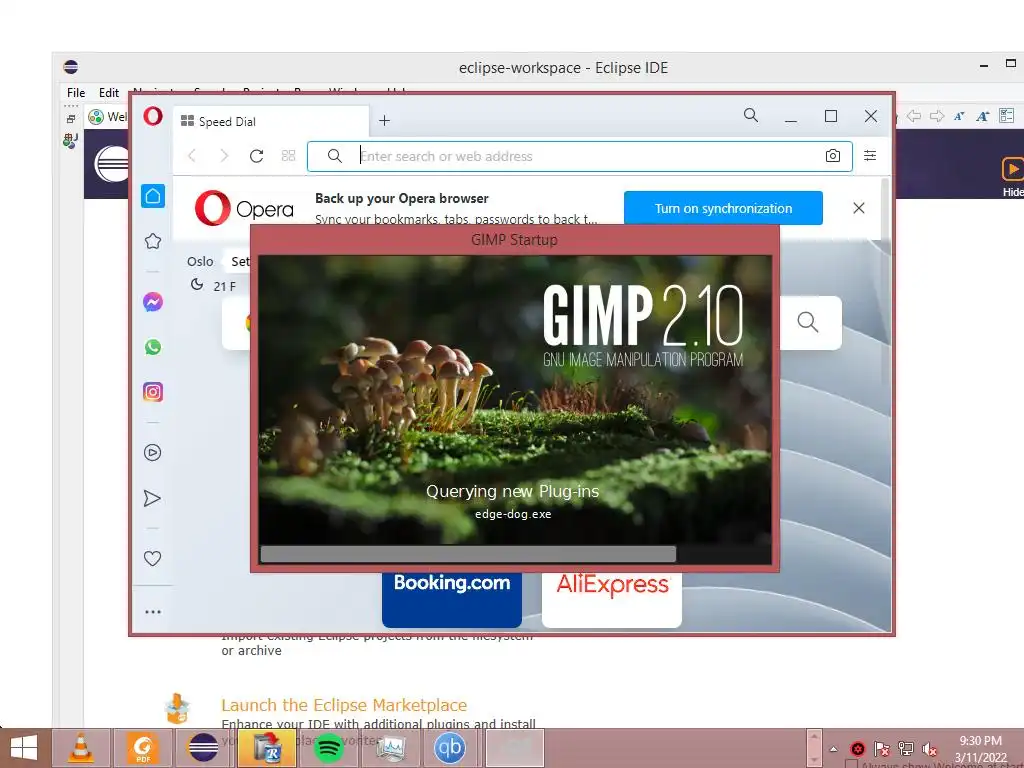This screenshot has width=1024, height=768.
Task: Click Oslo weather location label
Action: [200, 261]
